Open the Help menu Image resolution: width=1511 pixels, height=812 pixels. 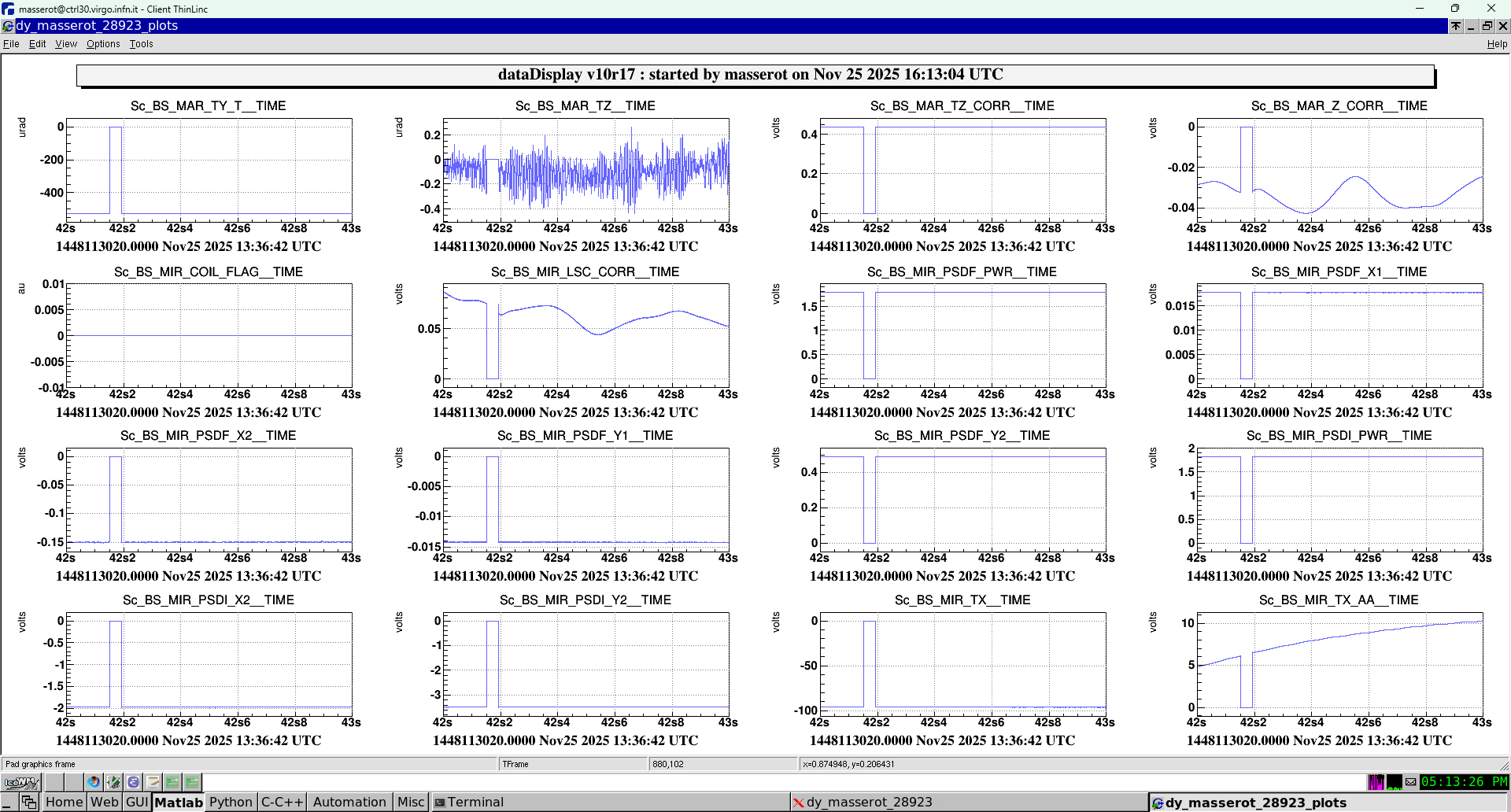tap(1497, 44)
